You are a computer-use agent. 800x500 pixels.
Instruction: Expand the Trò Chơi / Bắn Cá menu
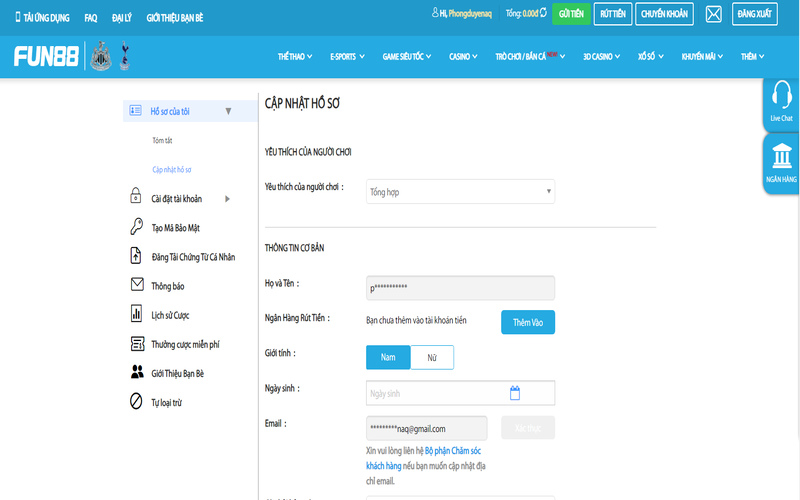click(x=530, y=57)
